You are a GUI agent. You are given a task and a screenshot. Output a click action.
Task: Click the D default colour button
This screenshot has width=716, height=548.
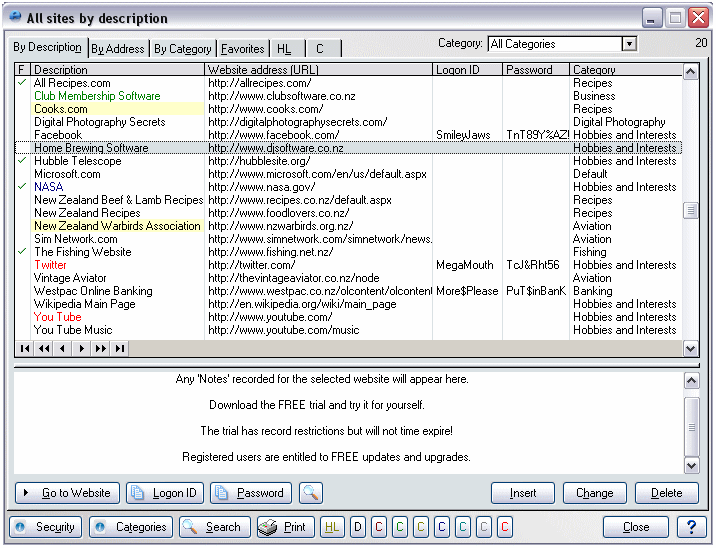(x=358, y=527)
